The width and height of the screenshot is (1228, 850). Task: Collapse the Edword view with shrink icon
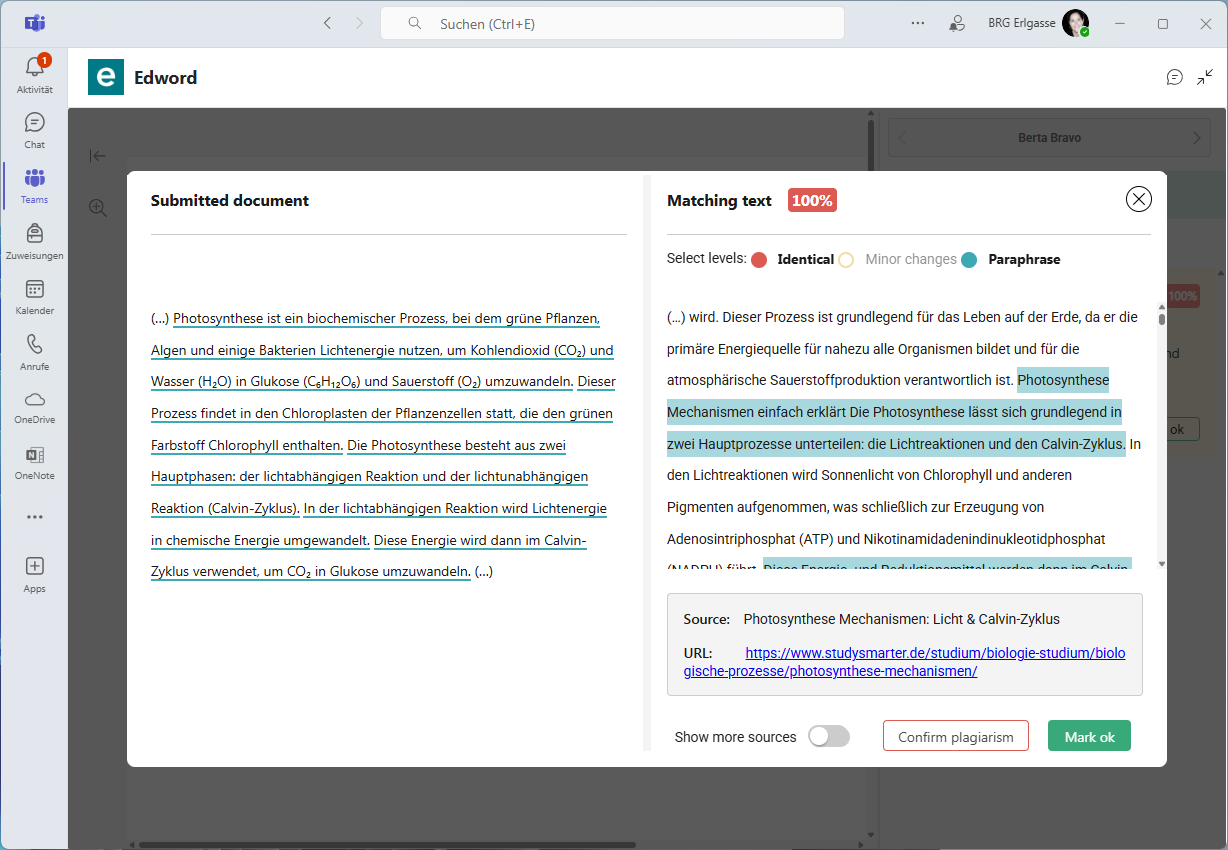coord(1204,77)
